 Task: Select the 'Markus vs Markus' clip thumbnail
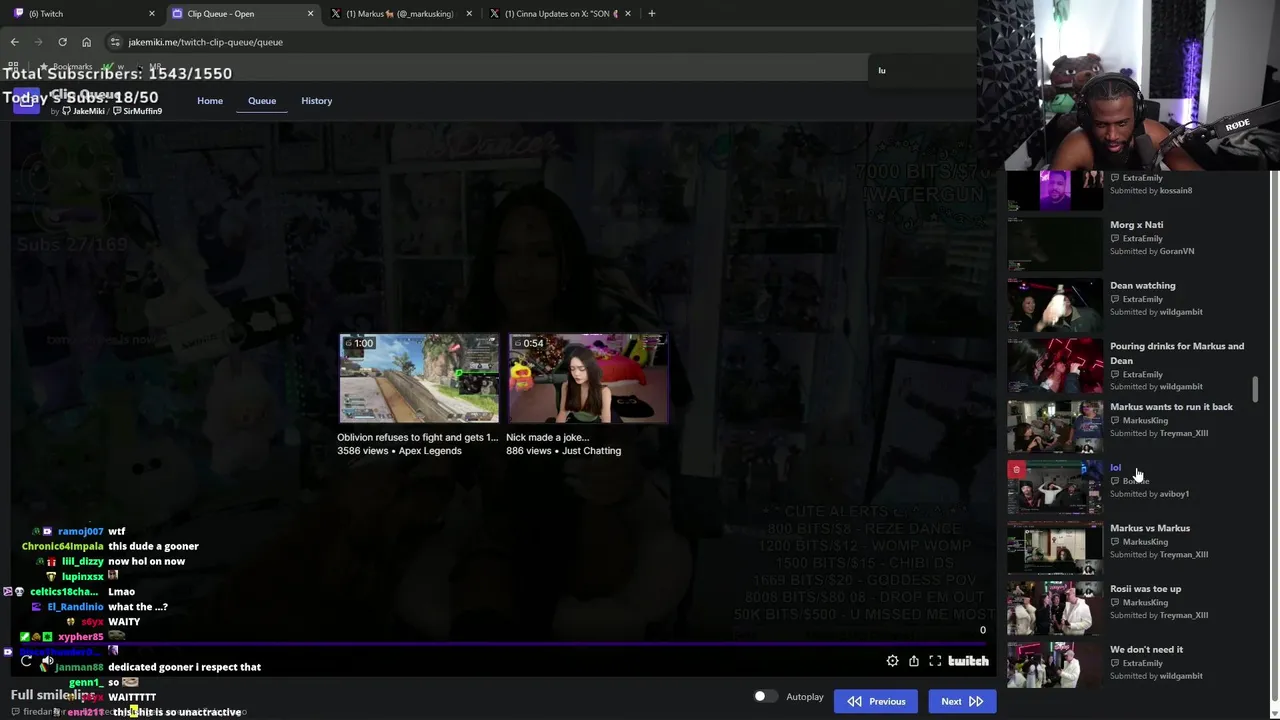point(1055,549)
